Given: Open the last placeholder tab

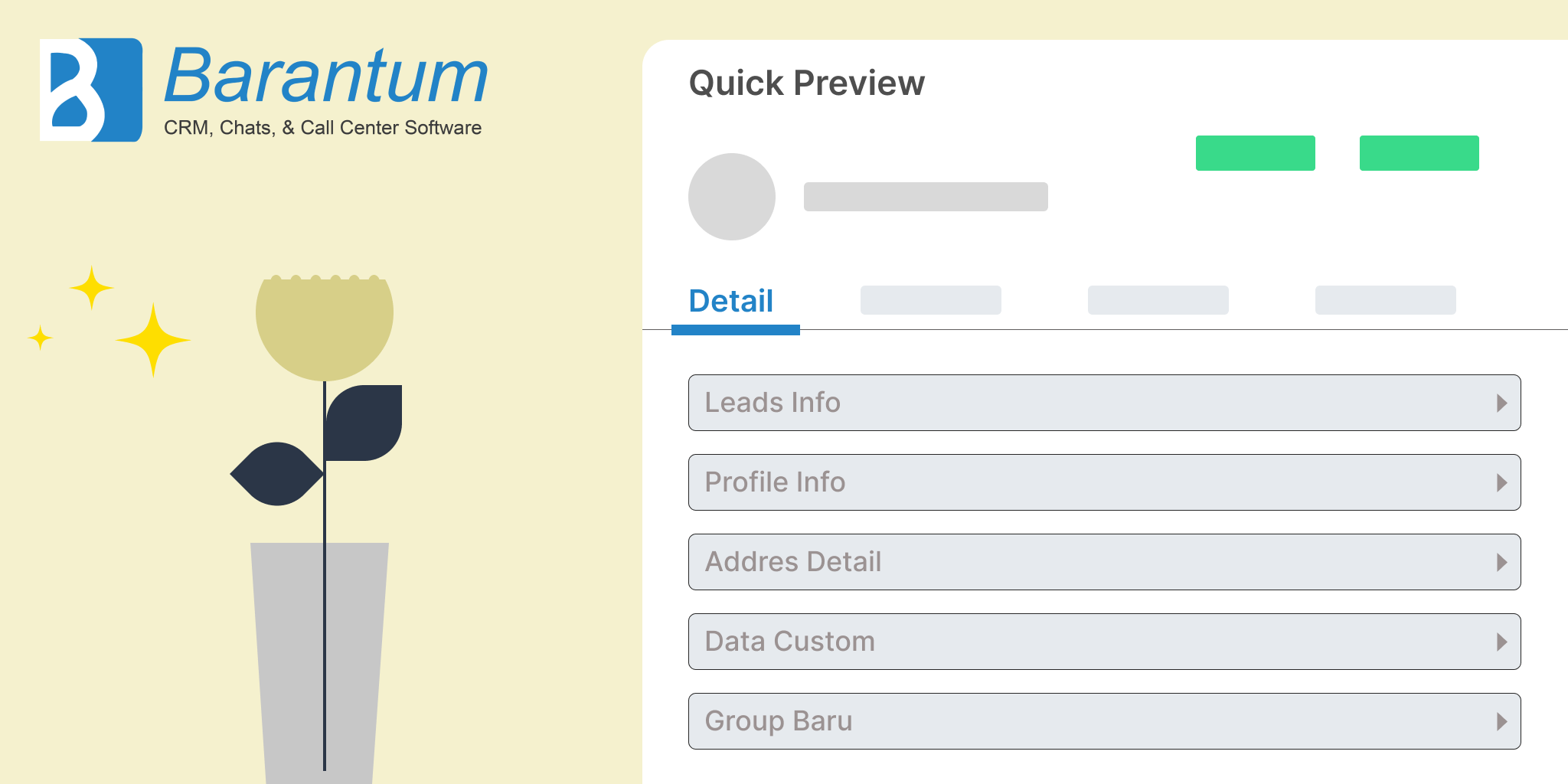Looking at the screenshot, I should (1386, 300).
